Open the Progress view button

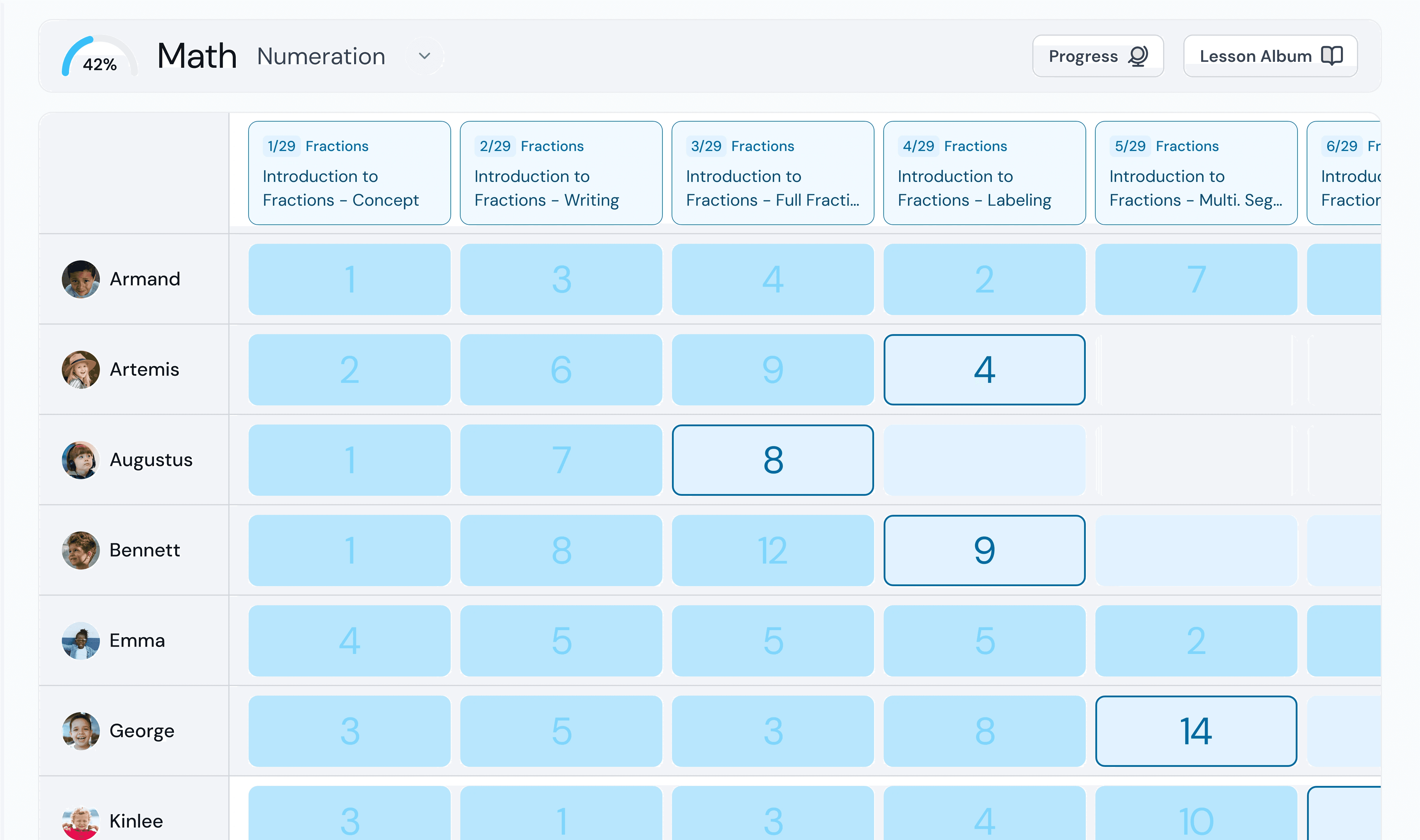pos(1098,56)
